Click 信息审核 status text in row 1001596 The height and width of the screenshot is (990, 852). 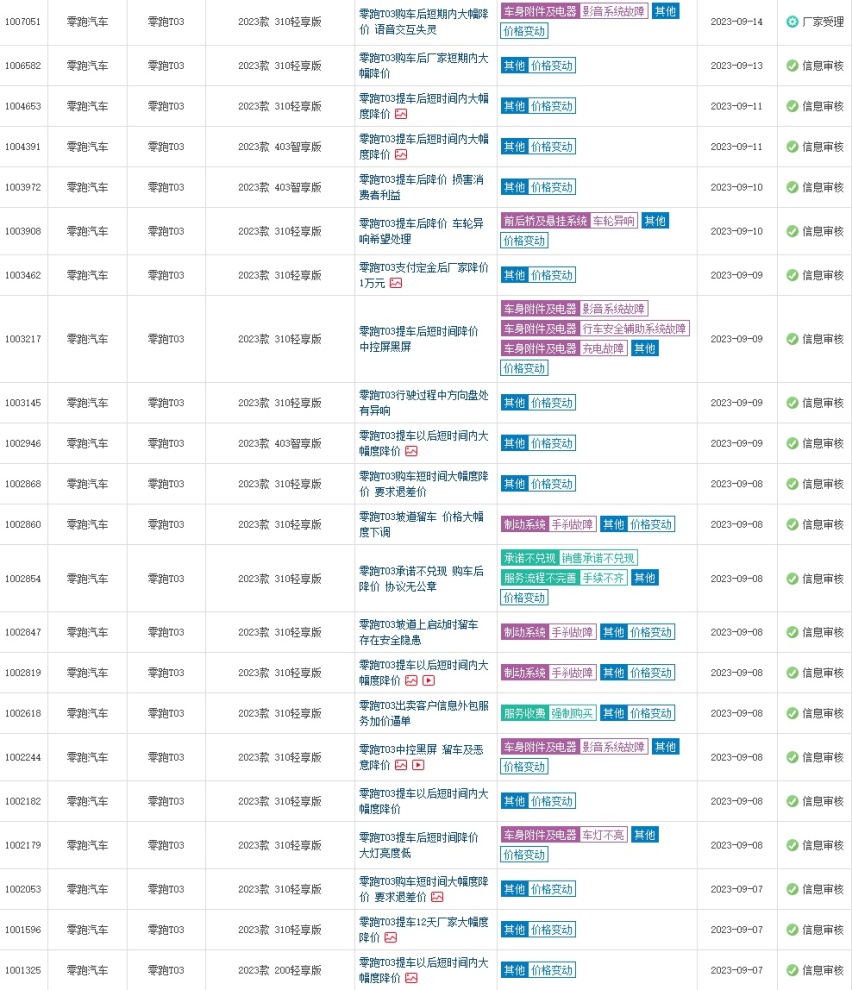tap(823, 930)
